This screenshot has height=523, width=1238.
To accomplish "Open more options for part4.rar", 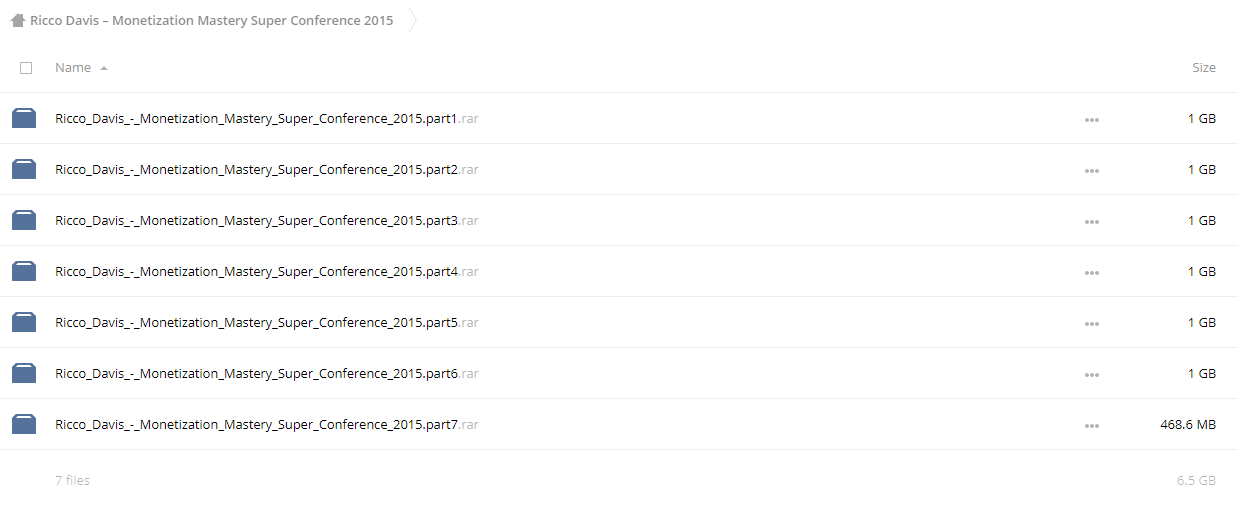I will click(1091, 273).
